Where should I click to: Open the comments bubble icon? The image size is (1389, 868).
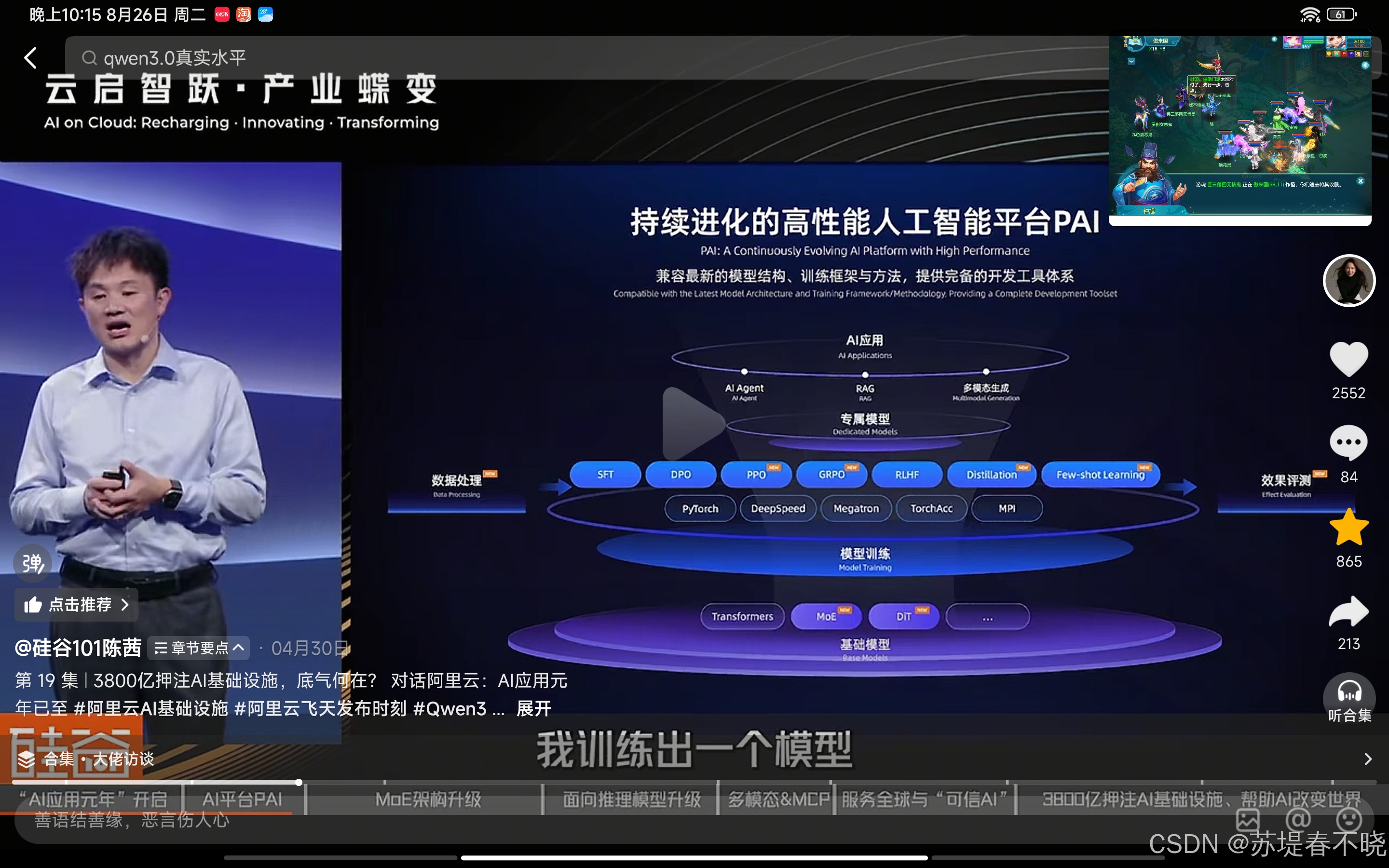(x=1349, y=443)
